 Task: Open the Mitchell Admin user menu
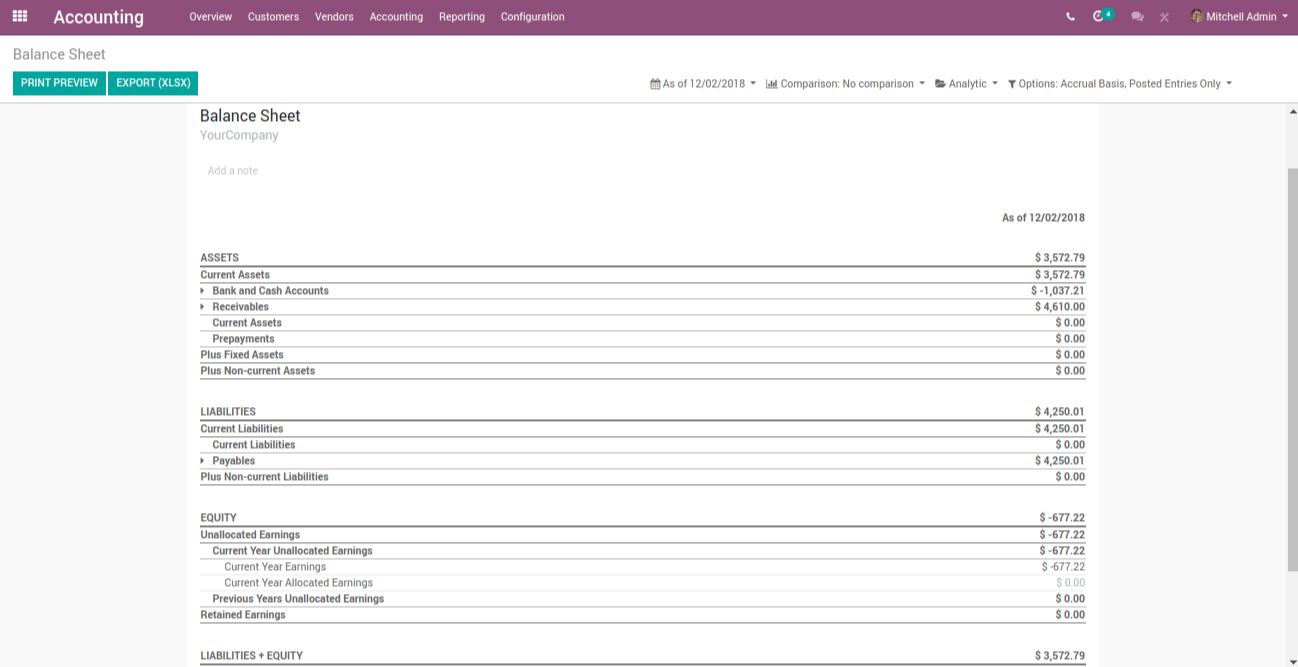click(1239, 17)
